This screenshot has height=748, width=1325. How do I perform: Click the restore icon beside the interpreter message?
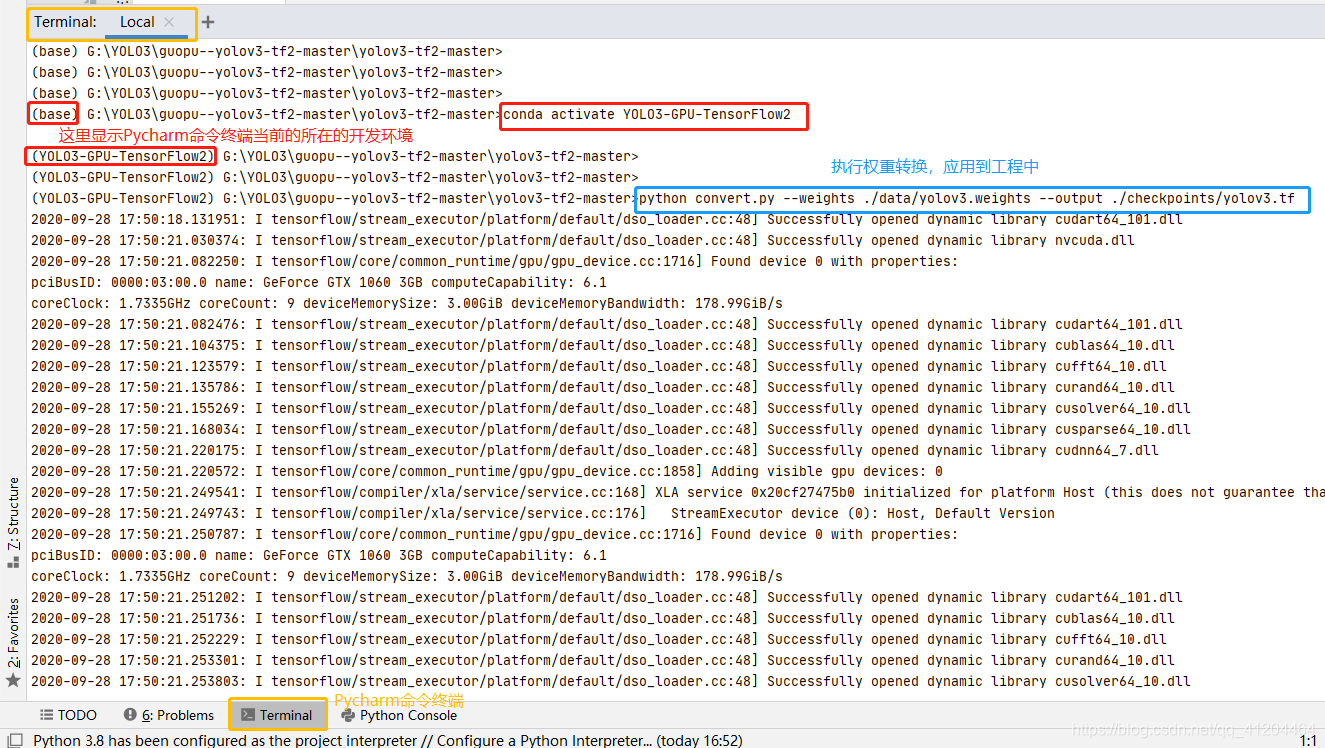(x=14, y=740)
